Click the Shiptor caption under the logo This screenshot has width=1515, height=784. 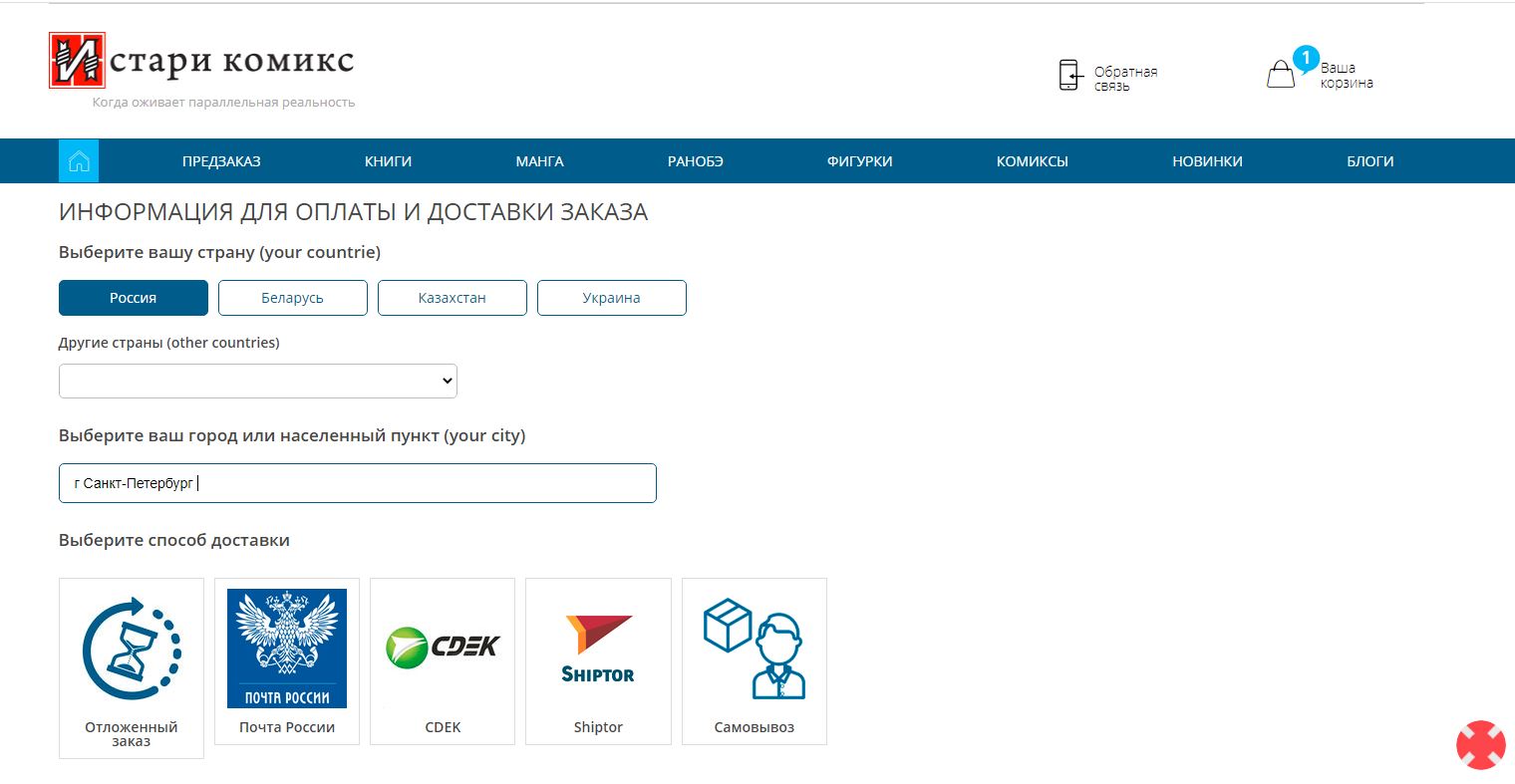click(x=598, y=727)
